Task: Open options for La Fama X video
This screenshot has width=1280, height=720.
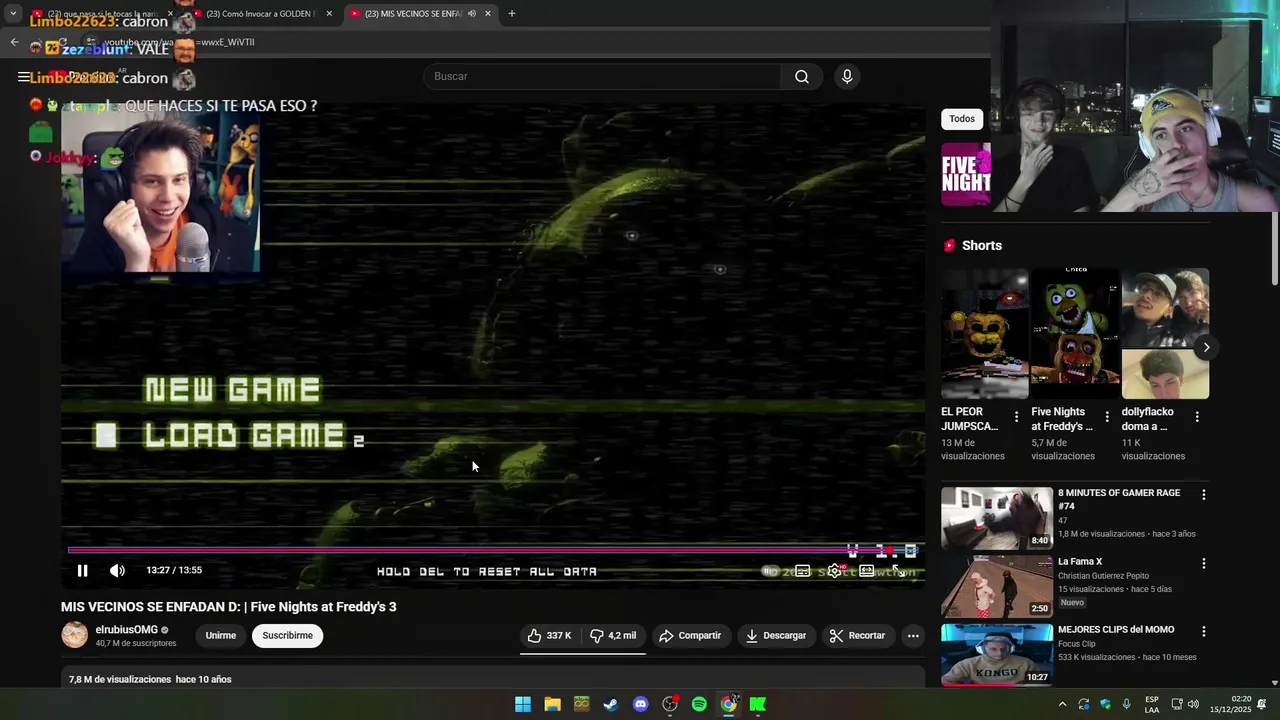Action: 1204,564
